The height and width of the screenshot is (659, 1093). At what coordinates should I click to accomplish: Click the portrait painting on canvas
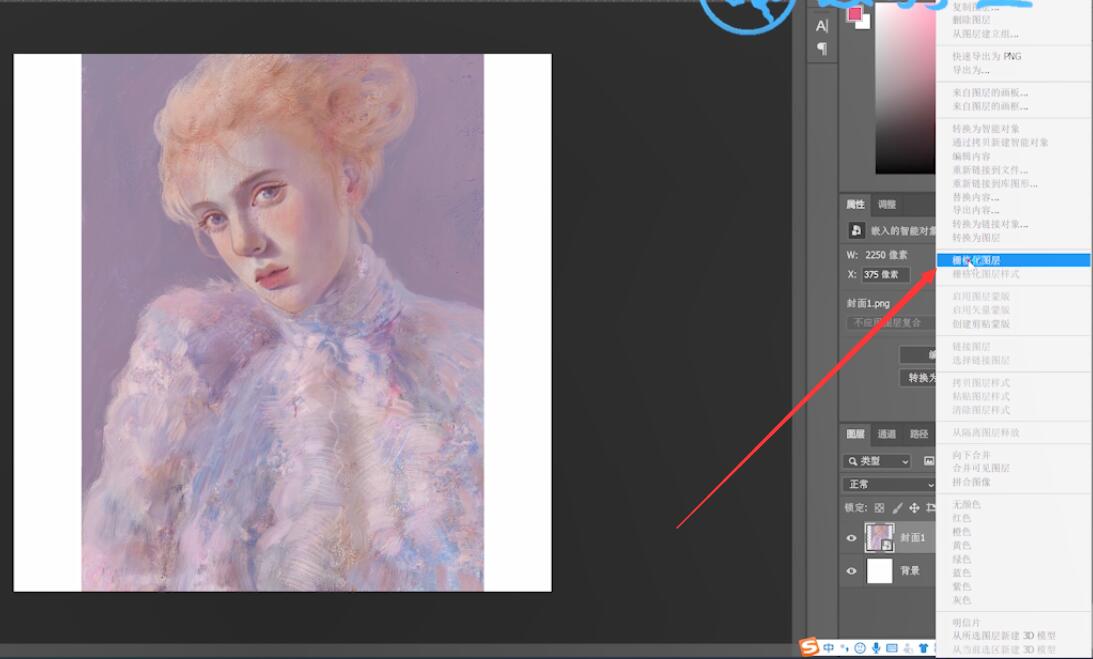(x=282, y=323)
